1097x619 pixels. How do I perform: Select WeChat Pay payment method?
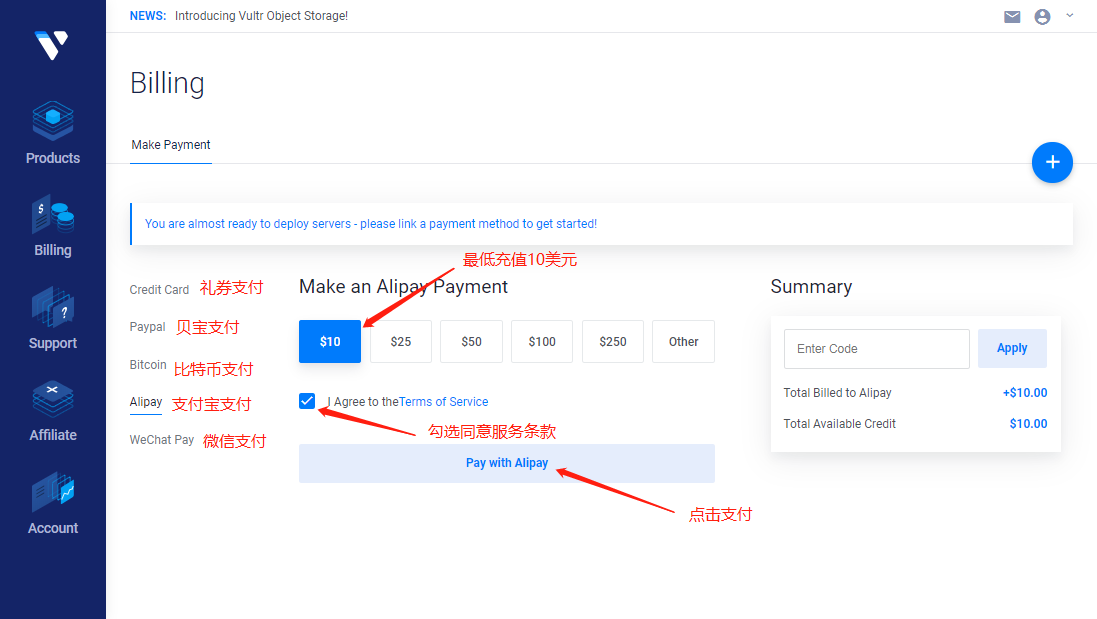161,440
